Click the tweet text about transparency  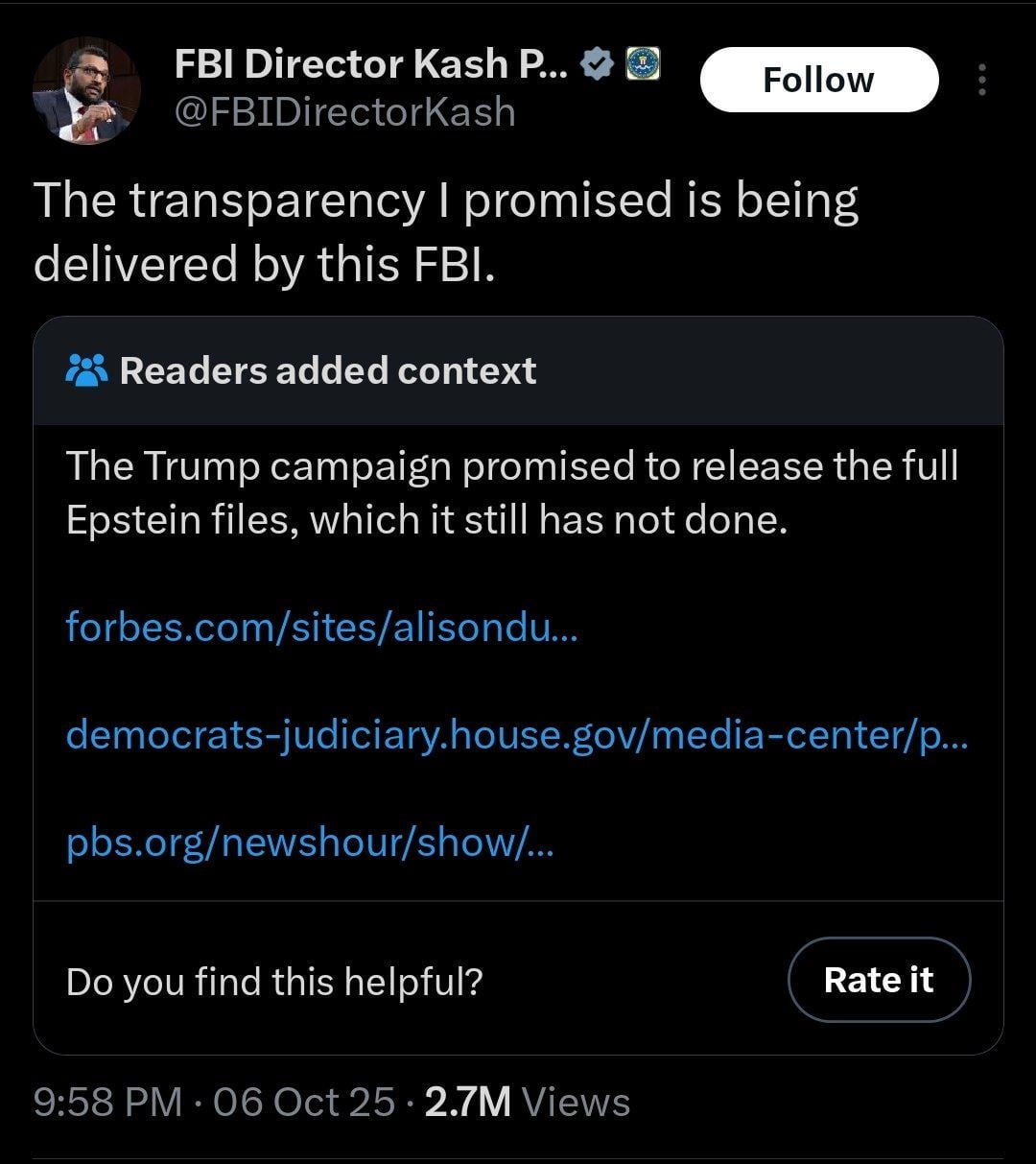point(445,231)
